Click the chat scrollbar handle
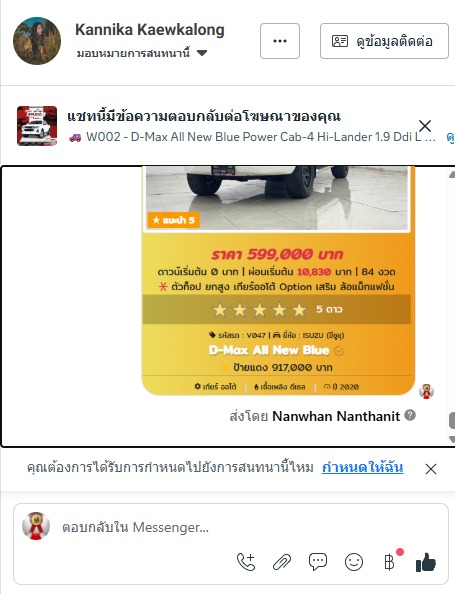Viewport: 455px width, 594px height. 452,420
